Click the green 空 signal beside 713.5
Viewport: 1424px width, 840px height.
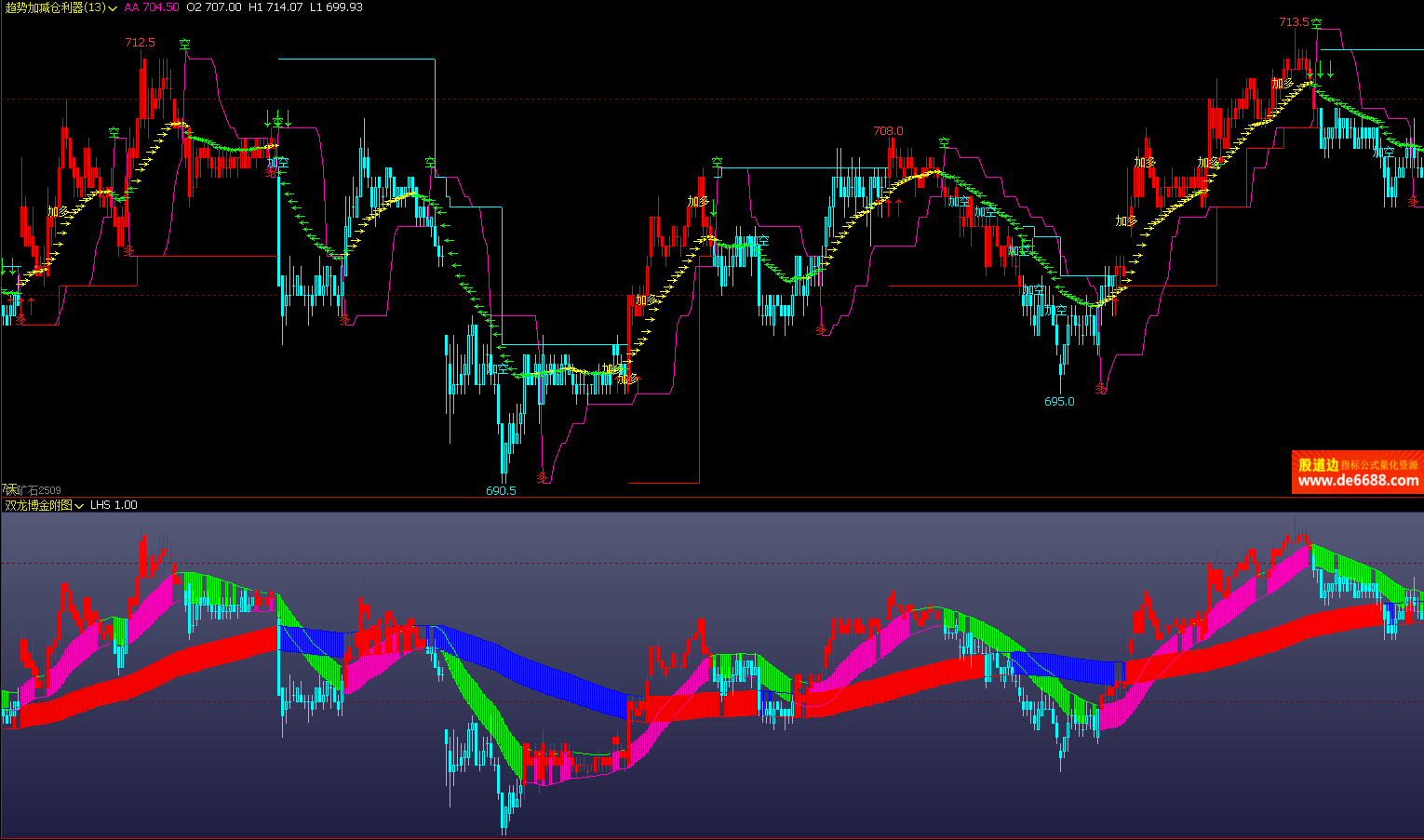(1317, 24)
